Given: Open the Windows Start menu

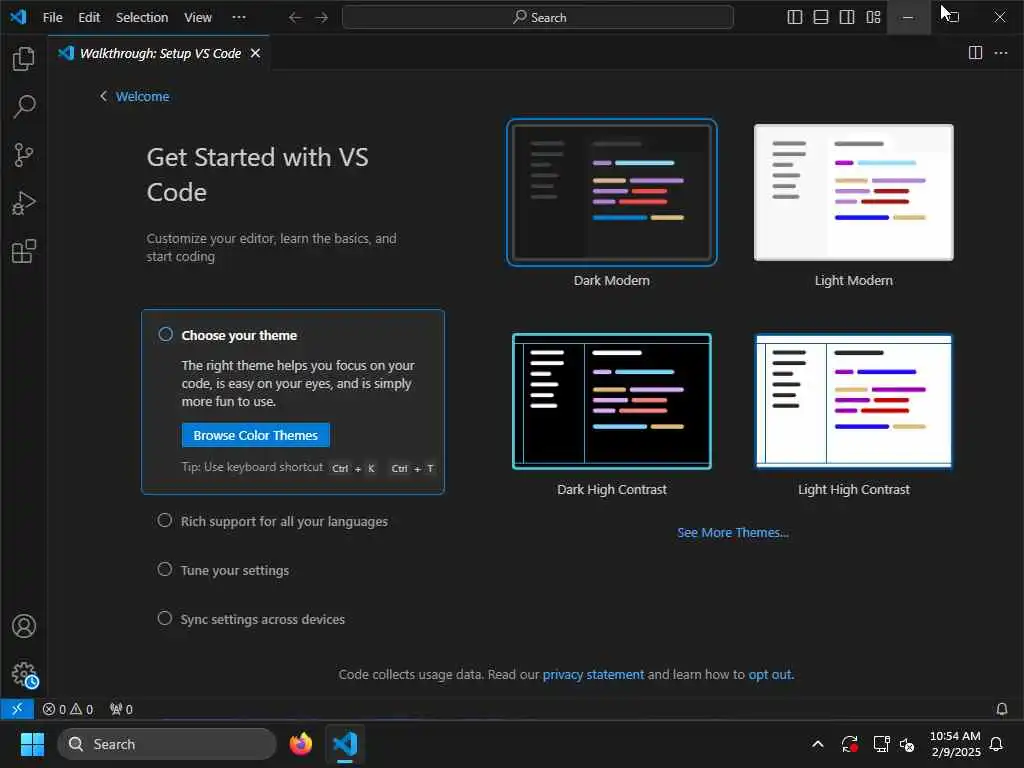Looking at the screenshot, I should point(32,744).
